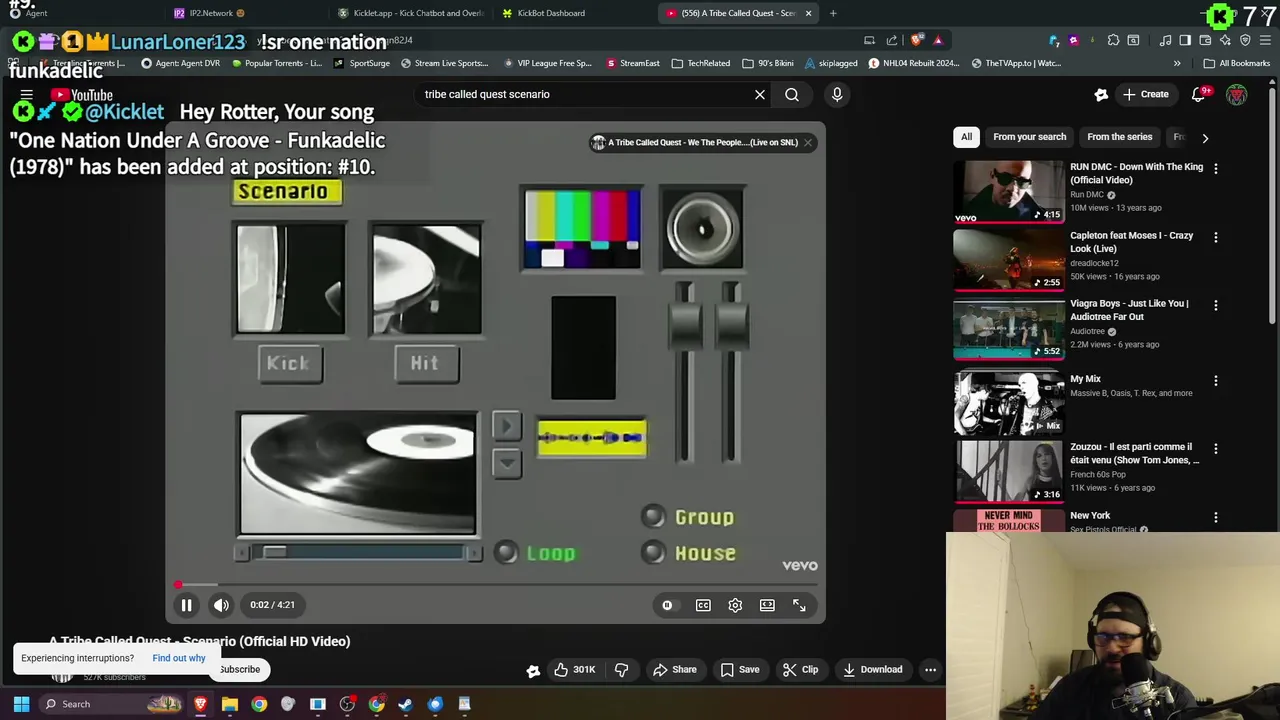View YouTube notifications bell
Image resolution: width=1280 pixels, height=720 pixels.
[x=1199, y=95]
